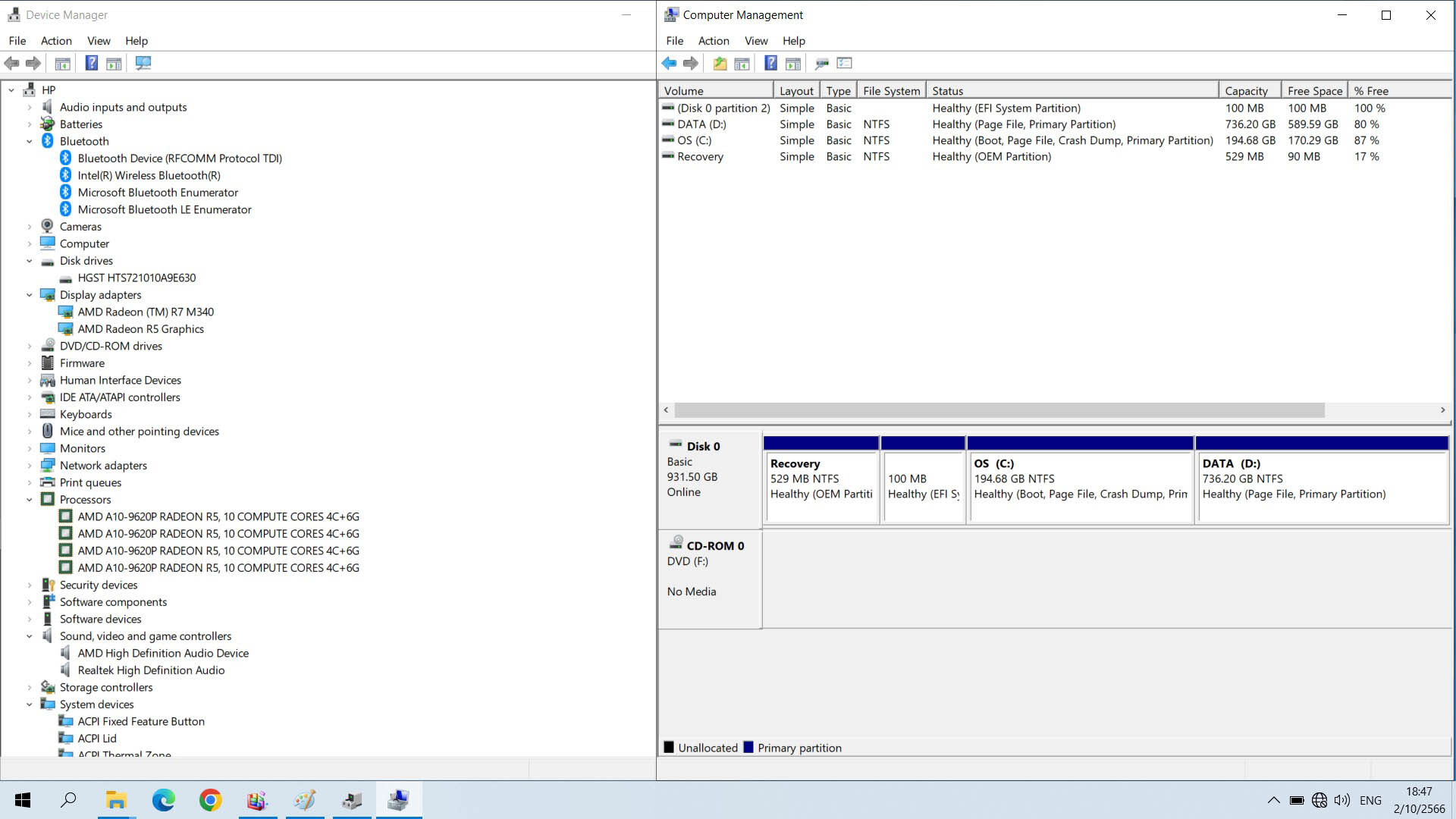1456x819 pixels.
Task: Open the Paint app on taskbar
Action: [x=305, y=800]
